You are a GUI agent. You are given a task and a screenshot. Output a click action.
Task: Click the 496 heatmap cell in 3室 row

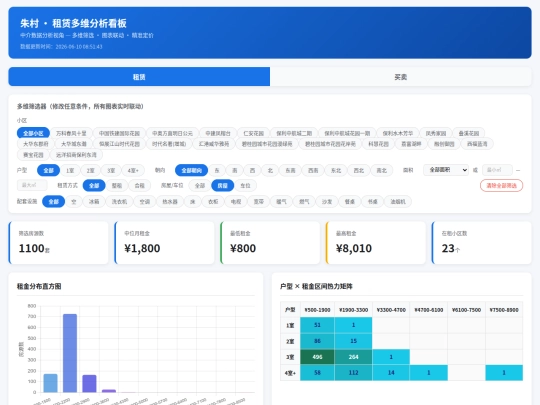(317, 357)
